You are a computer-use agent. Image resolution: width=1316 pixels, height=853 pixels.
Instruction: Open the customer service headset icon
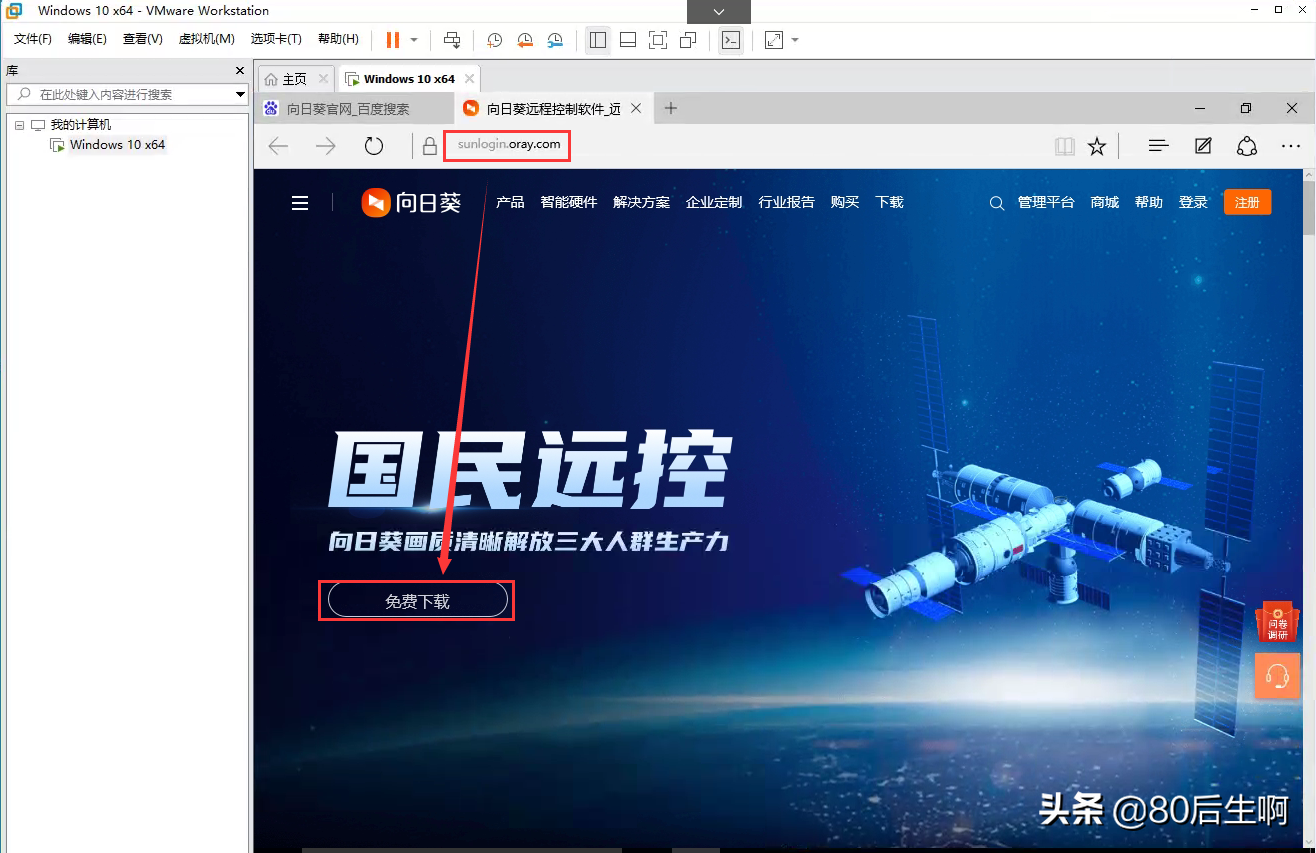click(1277, 675)
